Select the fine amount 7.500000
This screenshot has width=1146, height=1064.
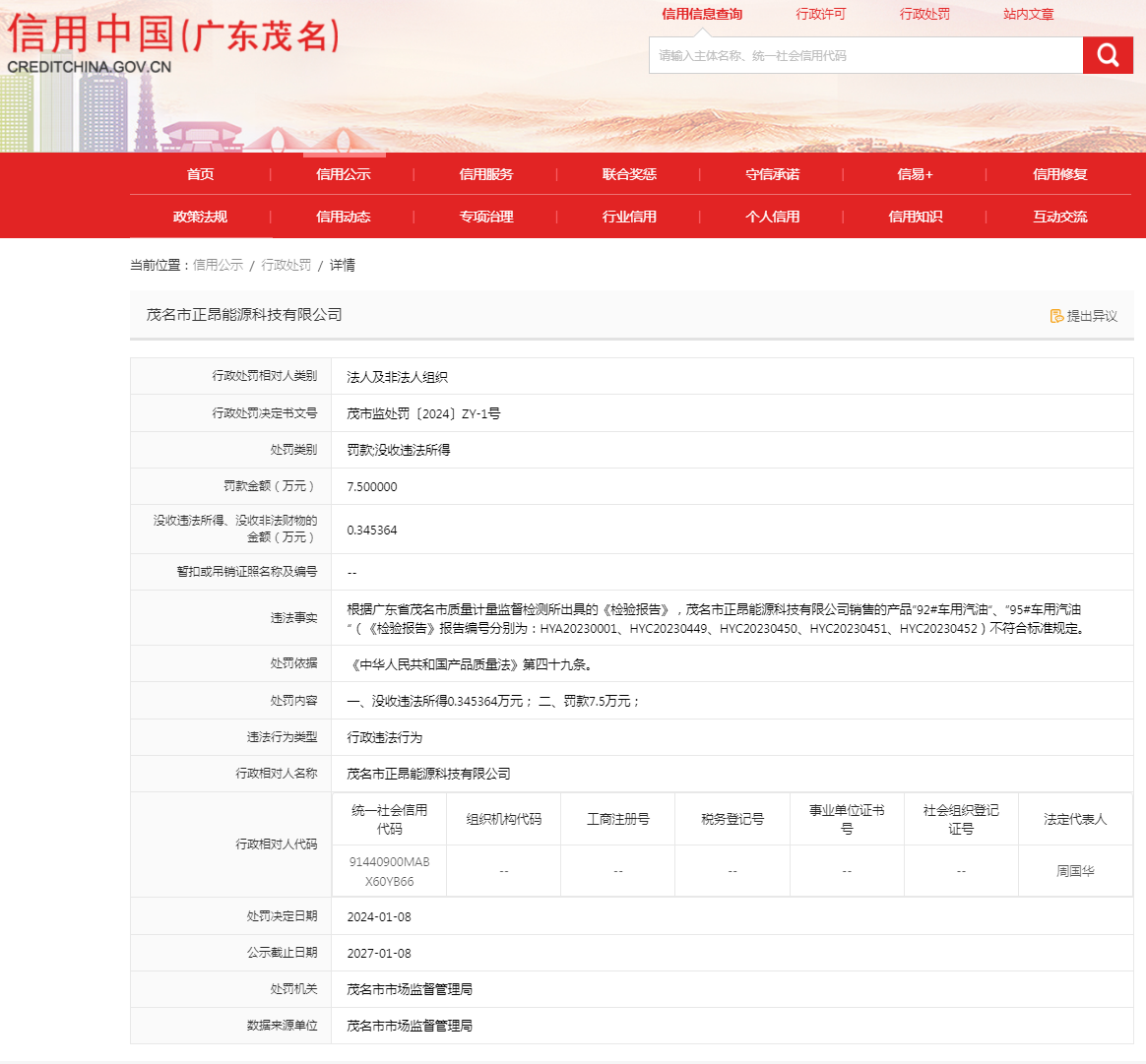(372, 486)
